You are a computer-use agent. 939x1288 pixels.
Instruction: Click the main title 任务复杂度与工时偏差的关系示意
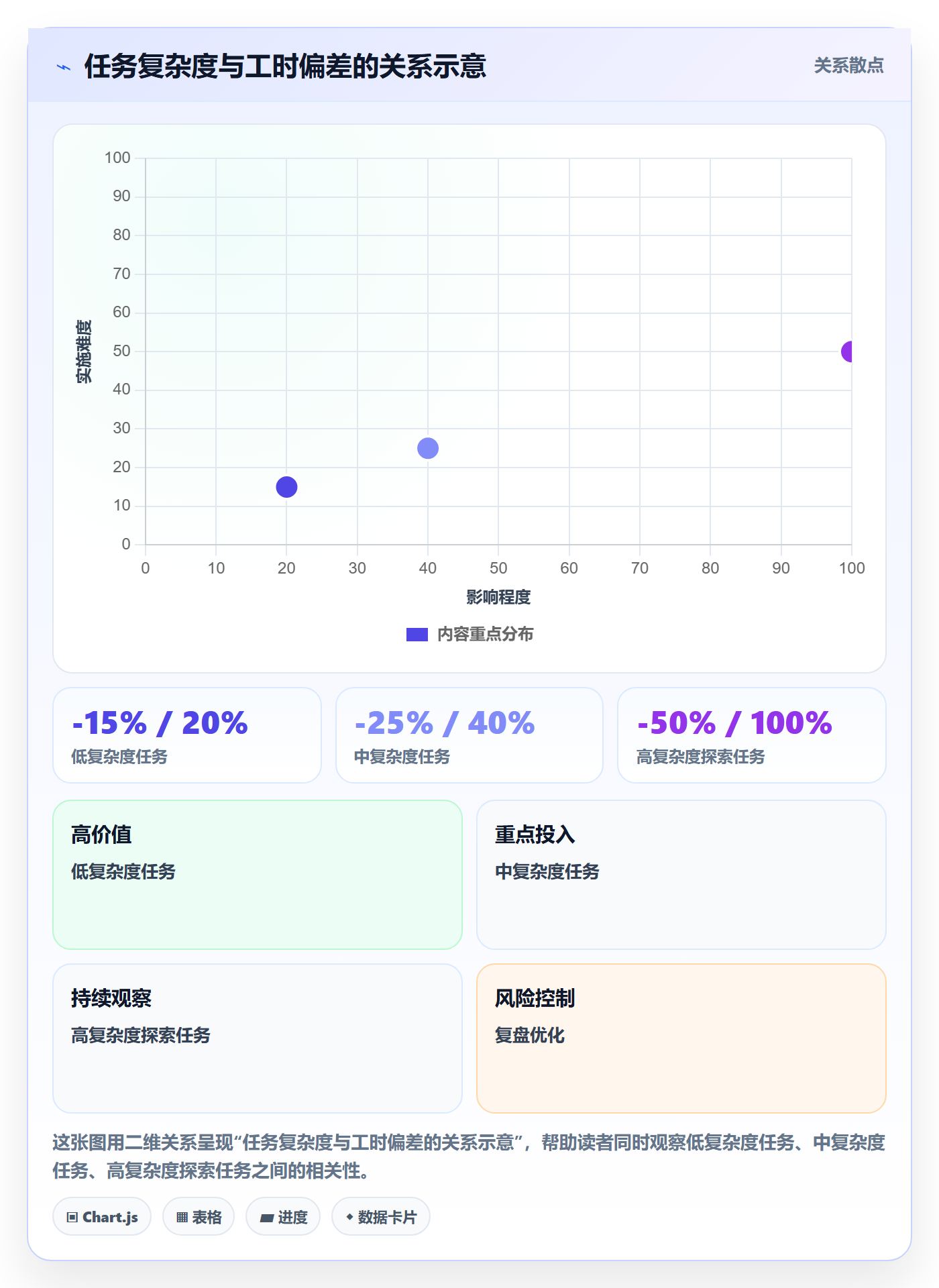pos(285,66)
